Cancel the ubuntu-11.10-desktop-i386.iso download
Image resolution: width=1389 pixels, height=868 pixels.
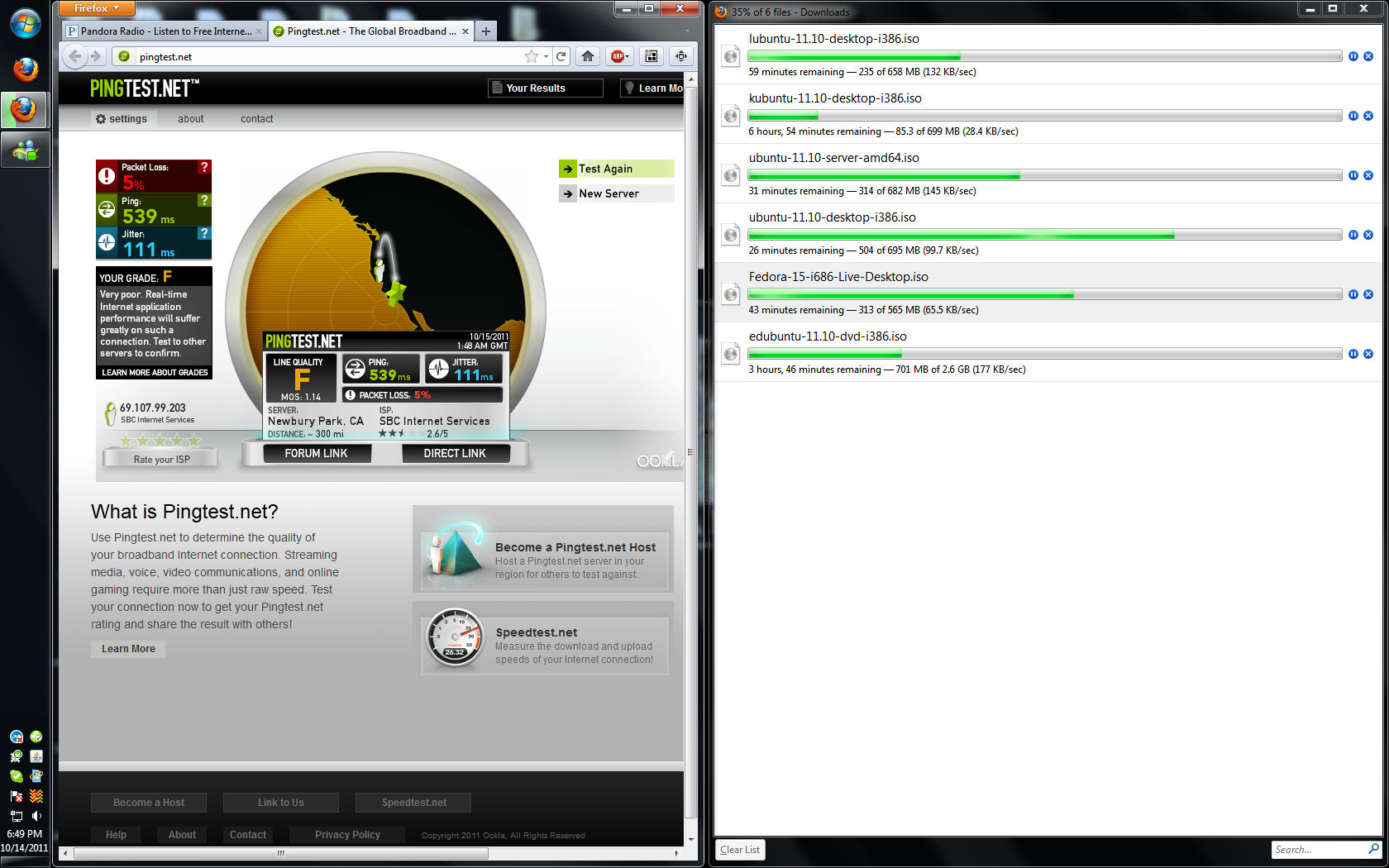1368,235
